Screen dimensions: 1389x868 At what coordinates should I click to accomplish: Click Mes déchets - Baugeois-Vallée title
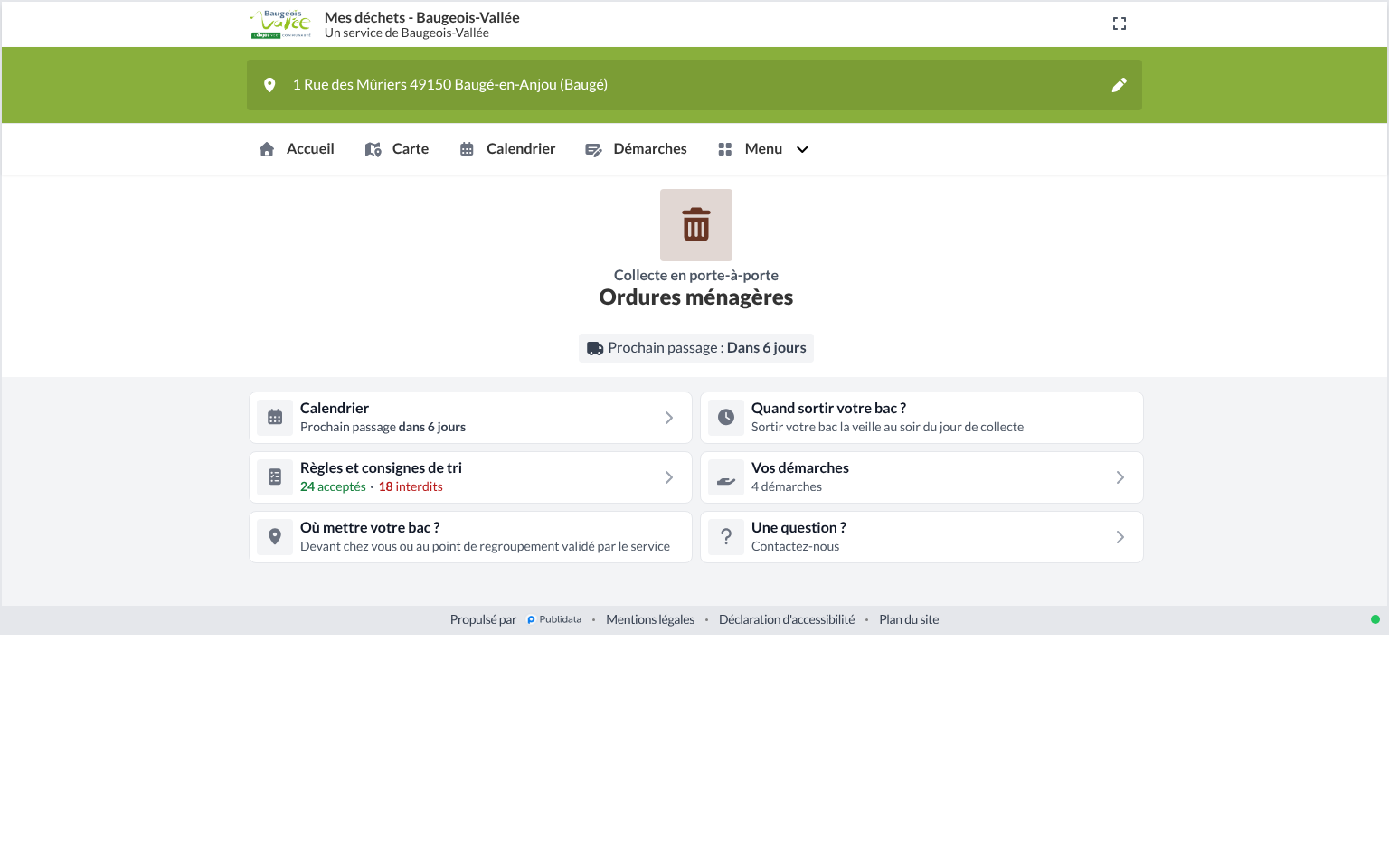coord(421,17)
